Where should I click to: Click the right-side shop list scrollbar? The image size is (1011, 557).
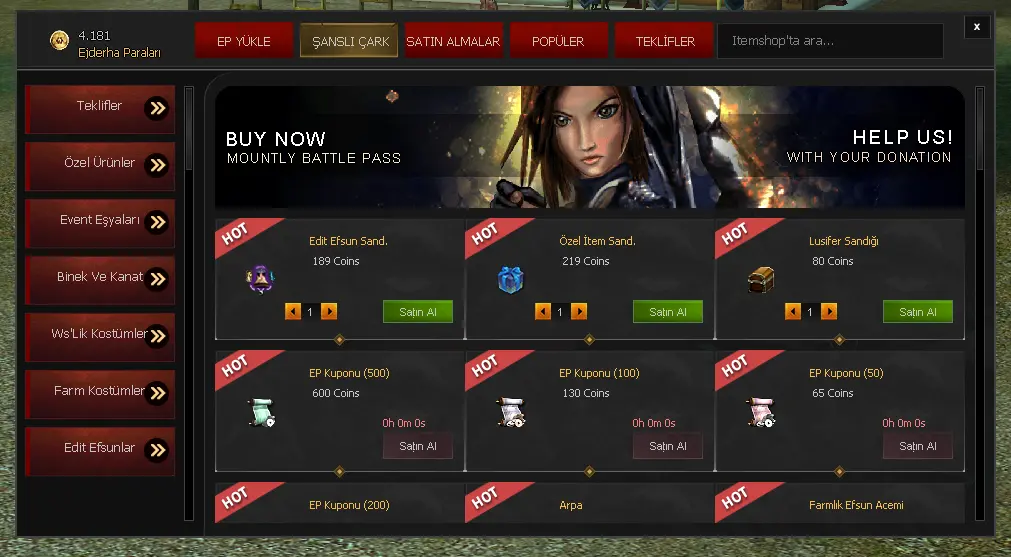pyautogui.click(x=980, y=303)
